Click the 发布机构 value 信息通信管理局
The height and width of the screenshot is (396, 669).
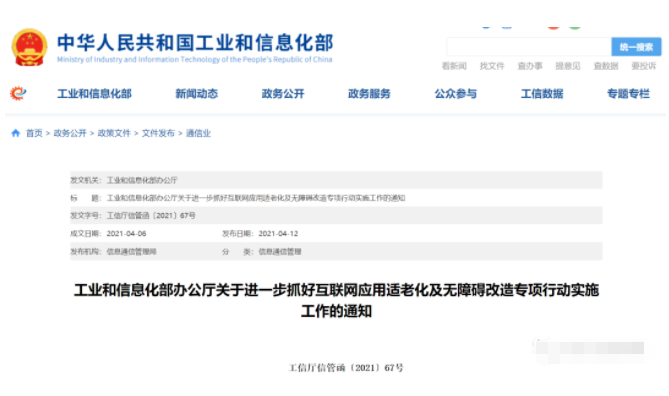pos(131,251)
